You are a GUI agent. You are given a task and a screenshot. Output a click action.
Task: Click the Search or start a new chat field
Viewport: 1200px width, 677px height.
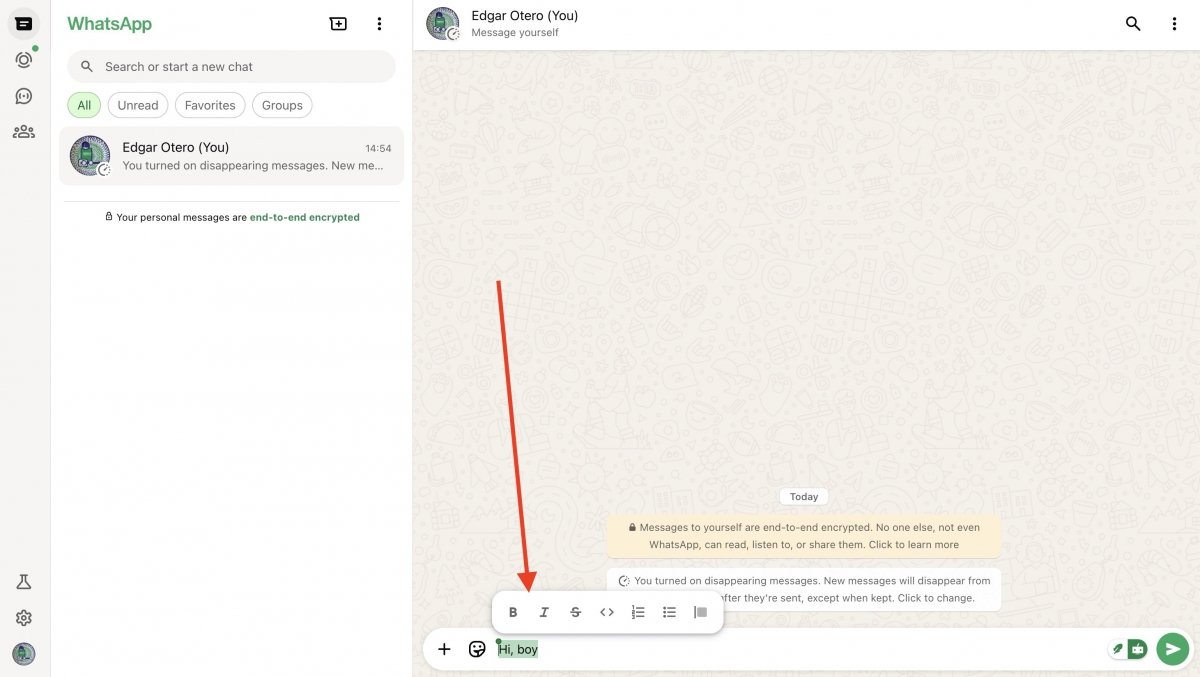231,67
